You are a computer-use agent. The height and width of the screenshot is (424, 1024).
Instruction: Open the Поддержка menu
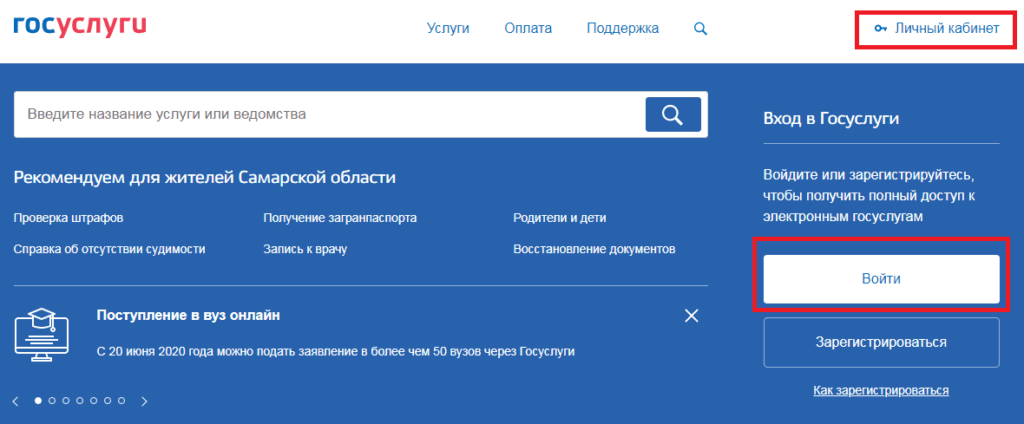(x=623, y=29)
